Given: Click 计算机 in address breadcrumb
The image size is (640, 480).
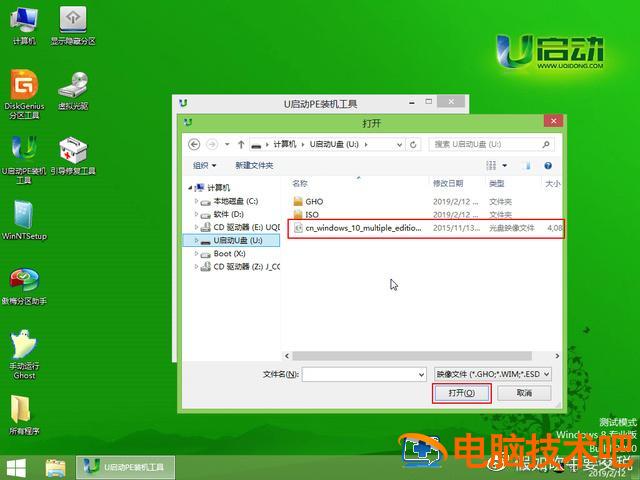Looking at the screenshot, I should [x=284, y=144].
